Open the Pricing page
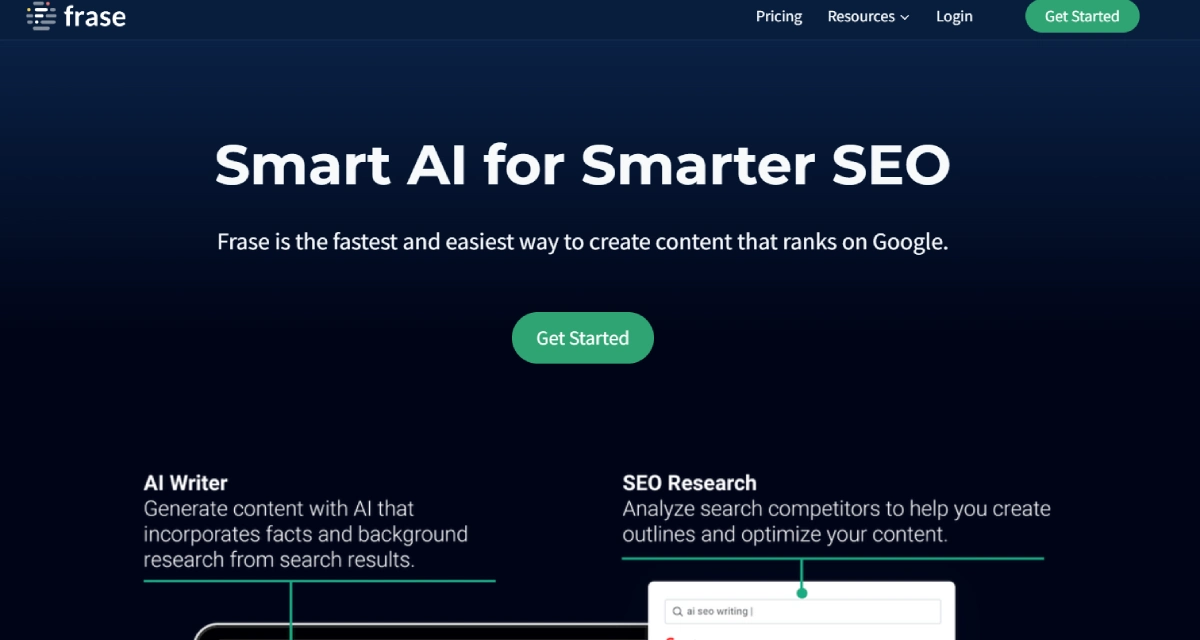Viewport: 1200px width, 640px height. tap(779, 16)
